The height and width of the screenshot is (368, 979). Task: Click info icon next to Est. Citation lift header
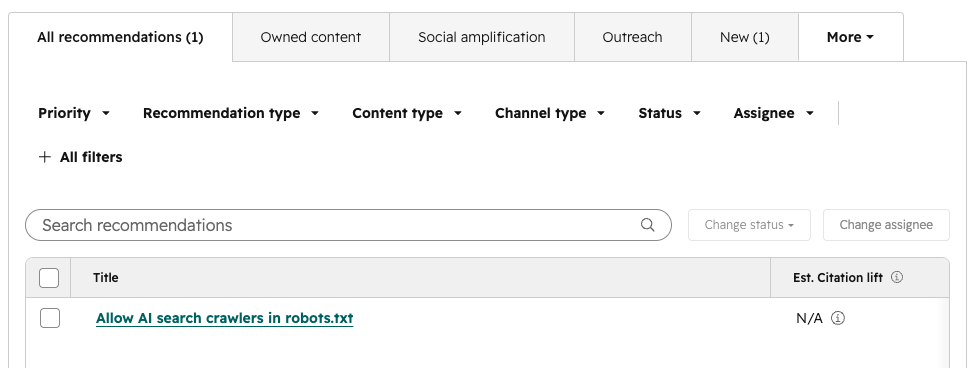point(897,277)
